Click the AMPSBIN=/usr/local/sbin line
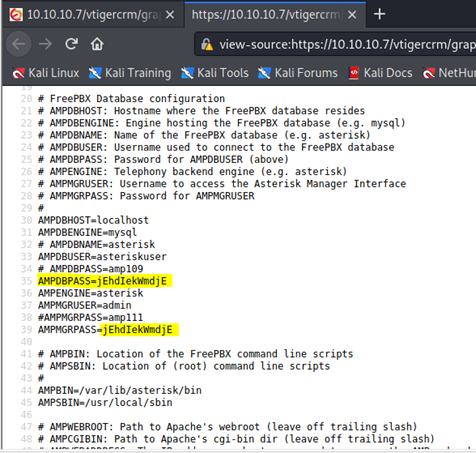Image resolution: width=476 pixels, height=453 pixels. (x=105, y=402)
